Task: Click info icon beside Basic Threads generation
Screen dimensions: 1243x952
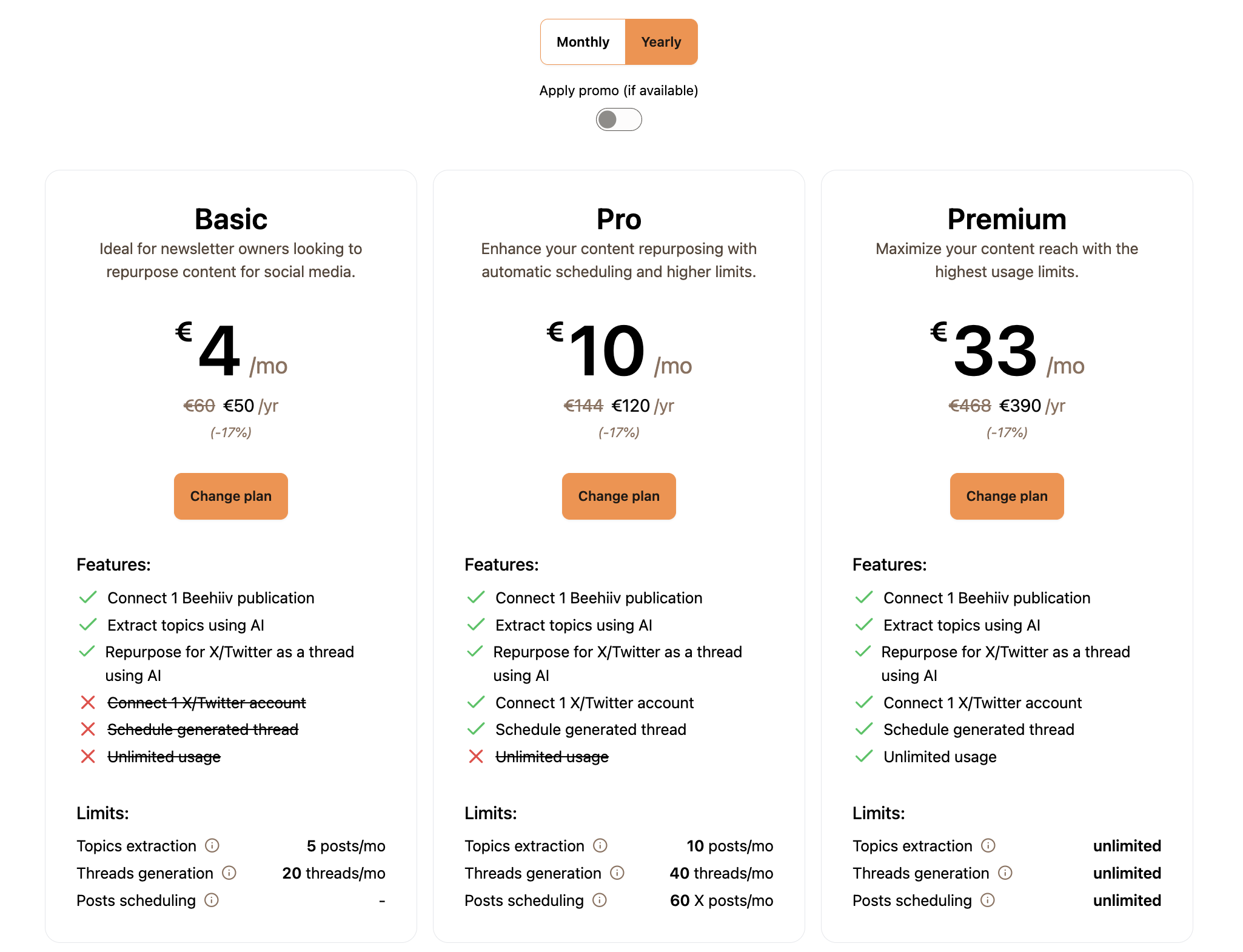Action: coord(229,873)
